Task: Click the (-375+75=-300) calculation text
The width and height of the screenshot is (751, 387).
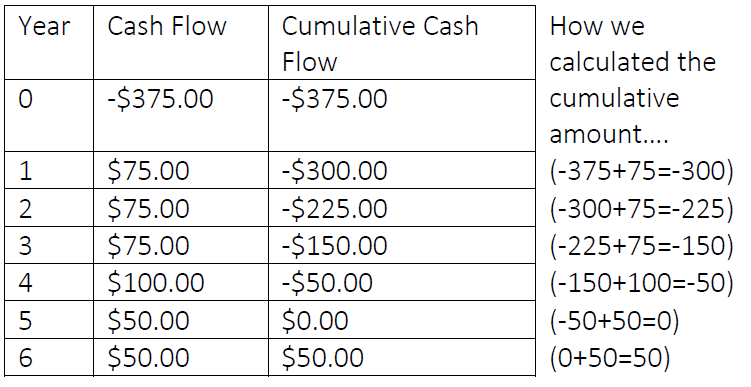Action: (x=641, y=171)
